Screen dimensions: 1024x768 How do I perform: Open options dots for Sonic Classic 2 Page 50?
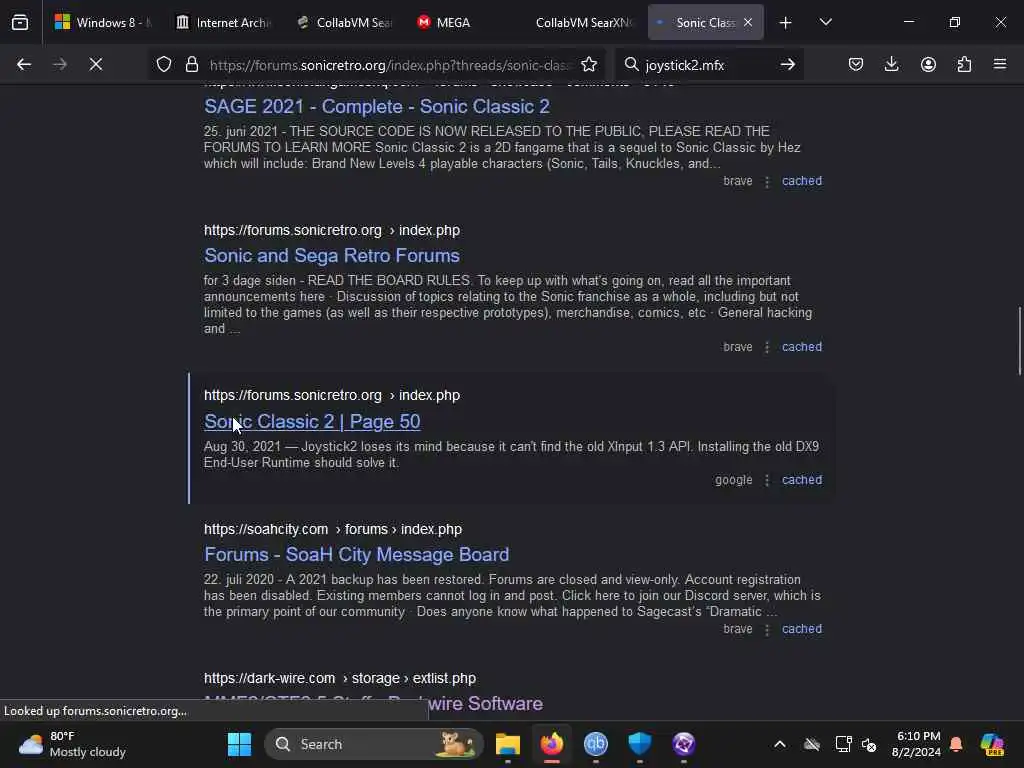tap(767, 480)
